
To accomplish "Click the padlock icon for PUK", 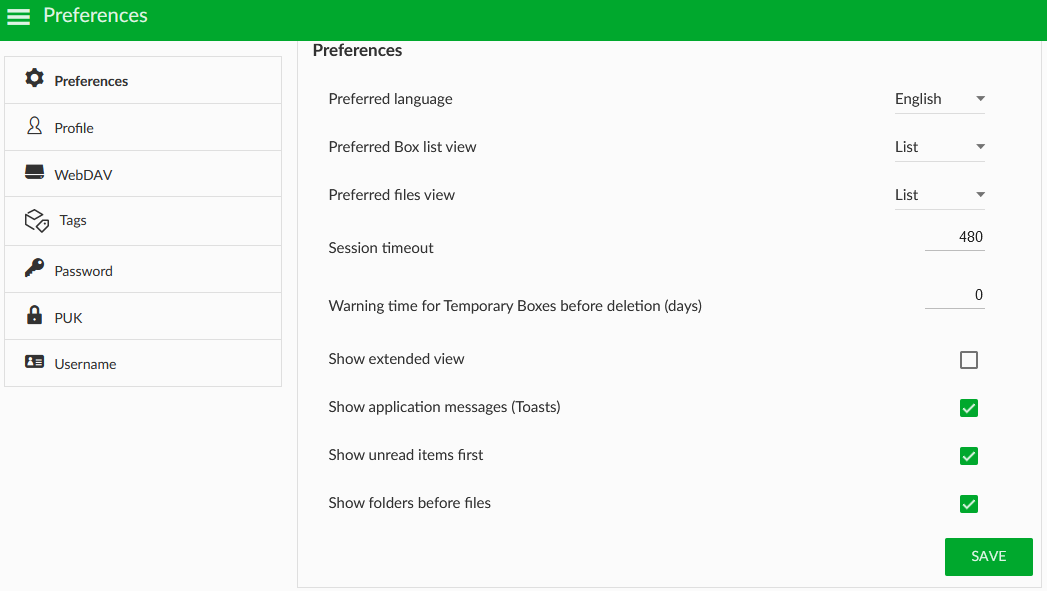I will click(34, 315).
